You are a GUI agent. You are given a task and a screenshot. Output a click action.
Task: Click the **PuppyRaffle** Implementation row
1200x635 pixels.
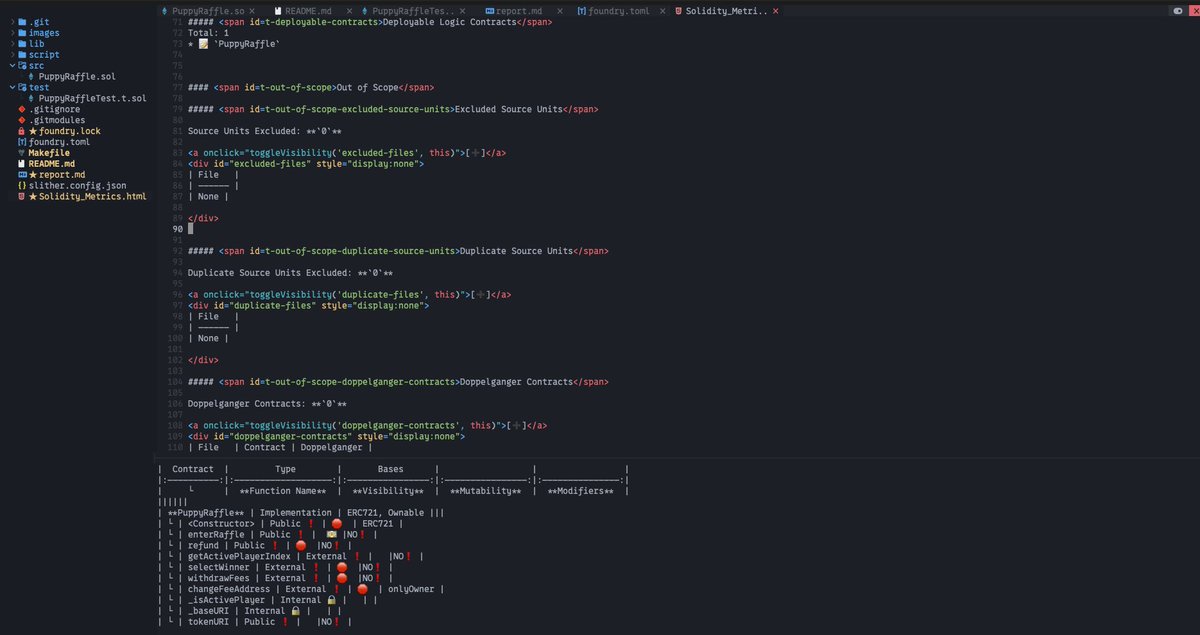[300, 512]
